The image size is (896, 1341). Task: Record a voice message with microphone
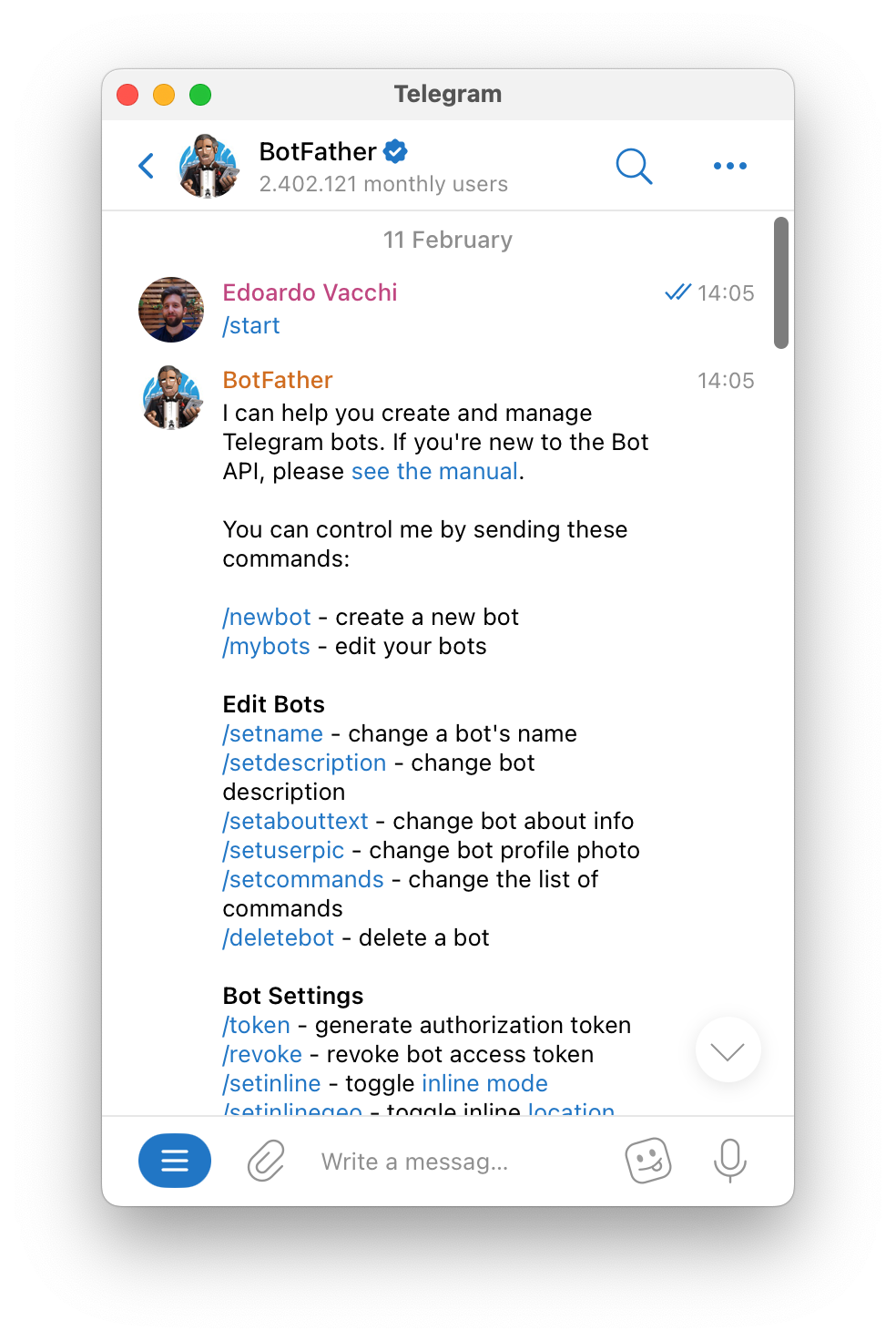click(729, 1161)
